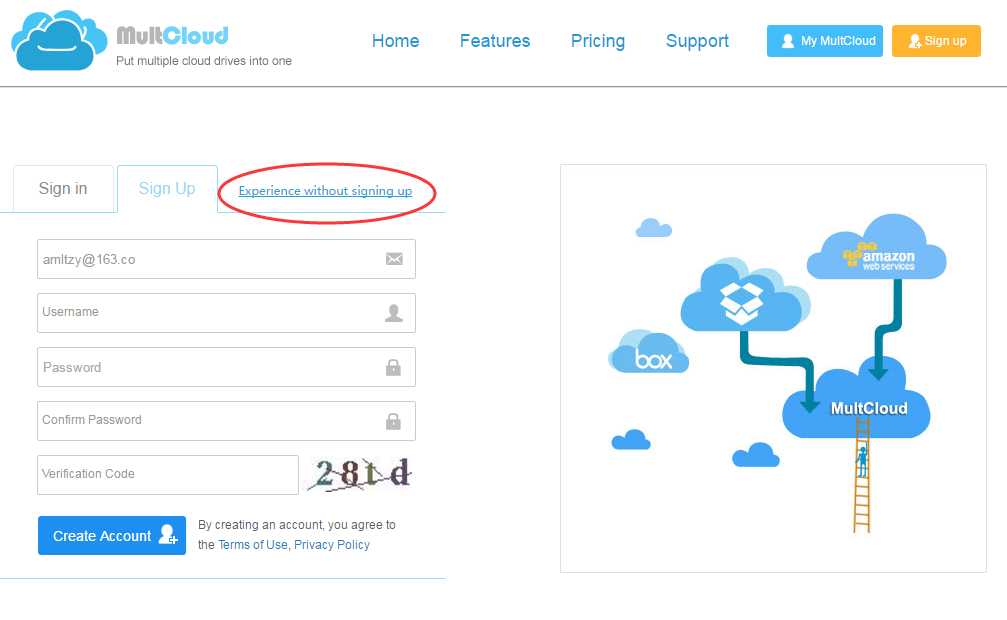The width and height of the screenshot is (1007, 620).
Task: Select the Sign Up tab
Action: pos(167,189)
